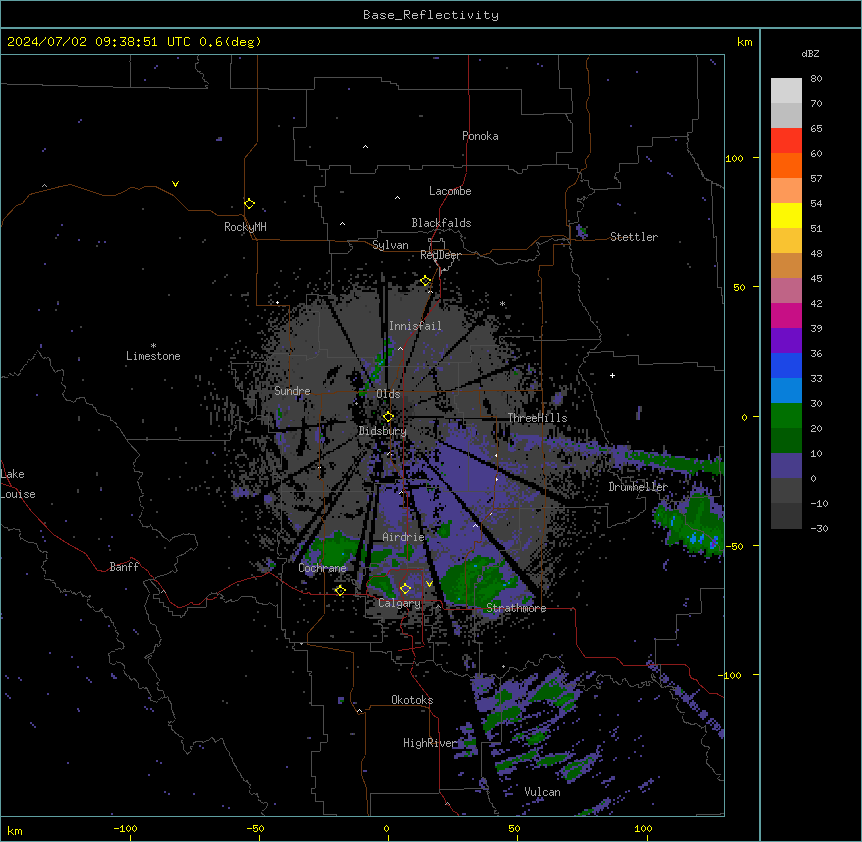Select the Sylvan label
This screenshot has width=862, height=842.
click(390, 245)
